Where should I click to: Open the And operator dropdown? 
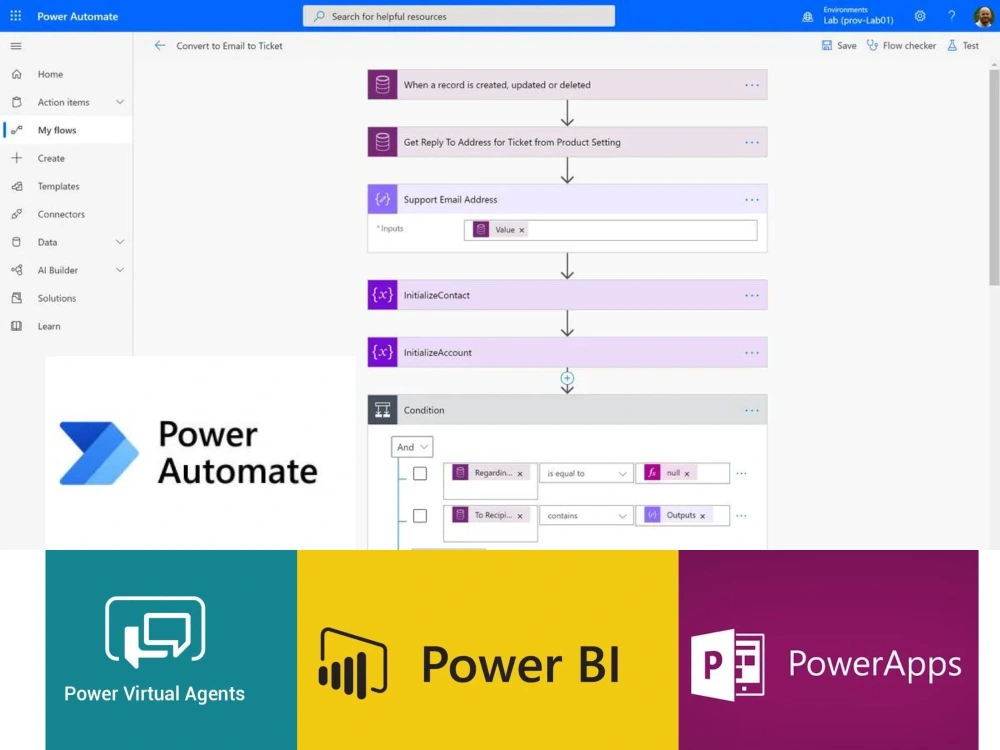411,447
